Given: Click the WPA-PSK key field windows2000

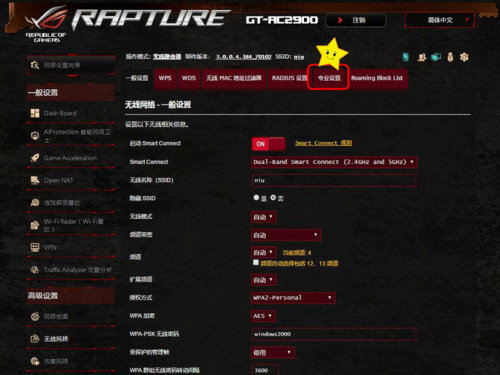Looking at the screenshot, I should [334, 334].
